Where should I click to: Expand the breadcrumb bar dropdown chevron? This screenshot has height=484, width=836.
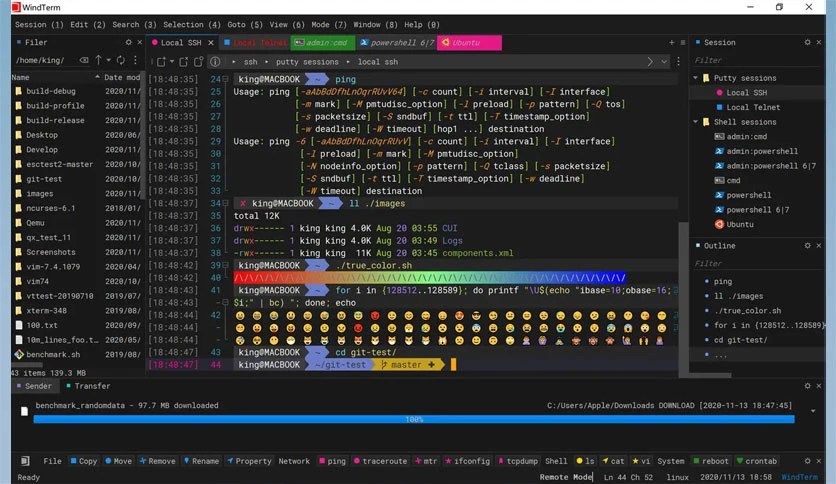pyautogui.click(x=664, y=62)
